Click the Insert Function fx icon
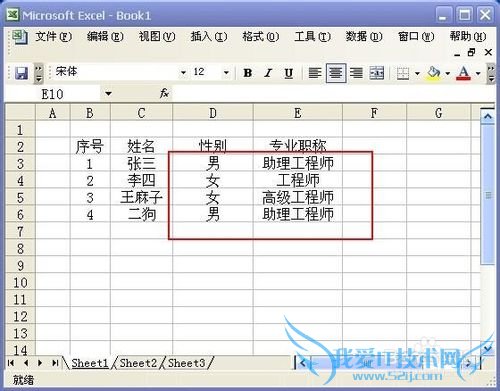 pyautogui.click(x=164, y=93)
